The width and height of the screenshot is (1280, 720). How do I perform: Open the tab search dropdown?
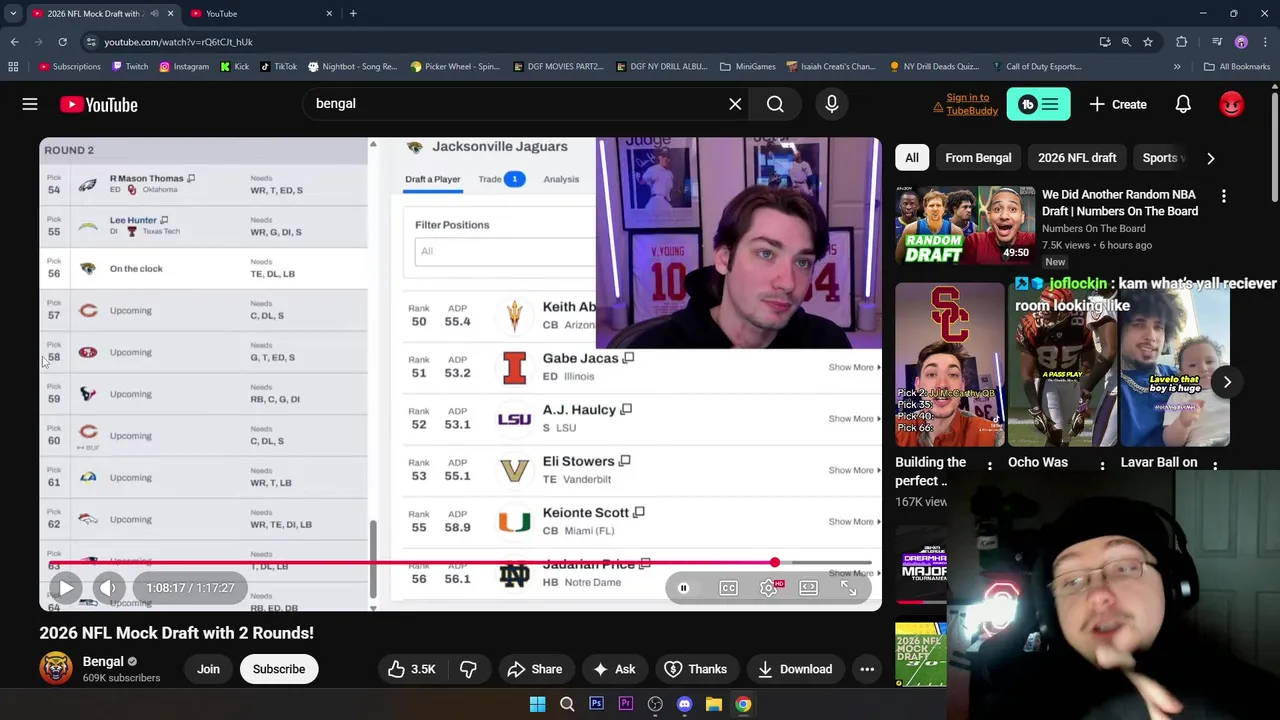tap(13, 14)
